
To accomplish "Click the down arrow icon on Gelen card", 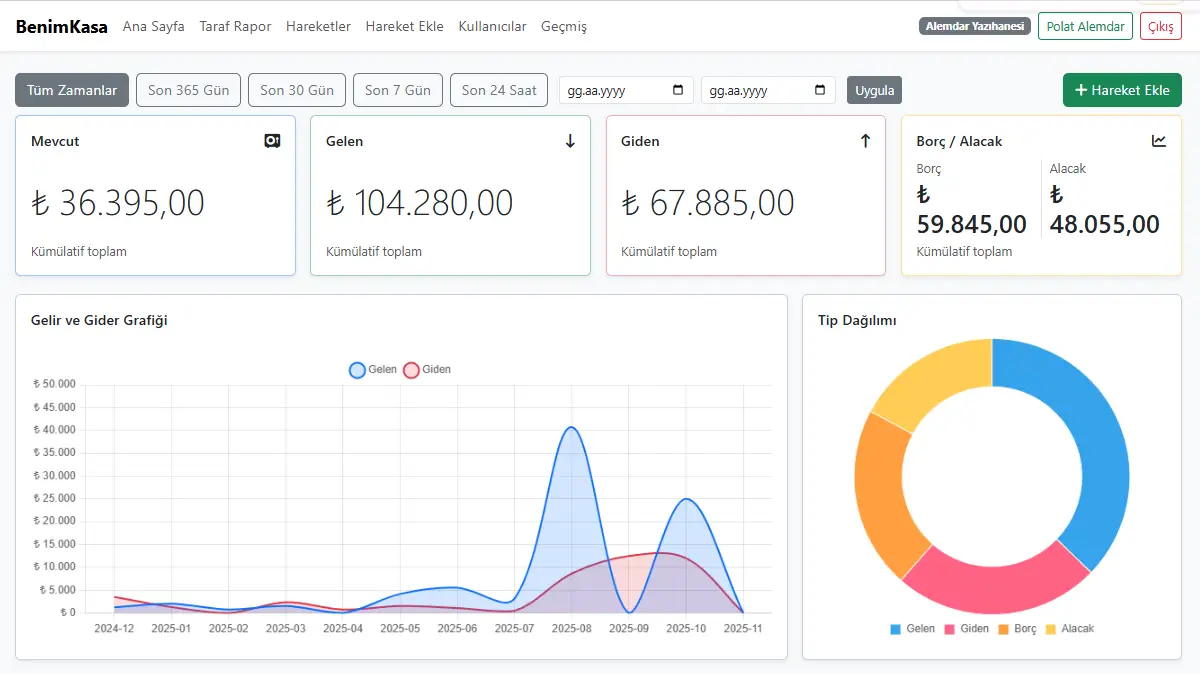I will pyautogui.click(x=570, y=141).
